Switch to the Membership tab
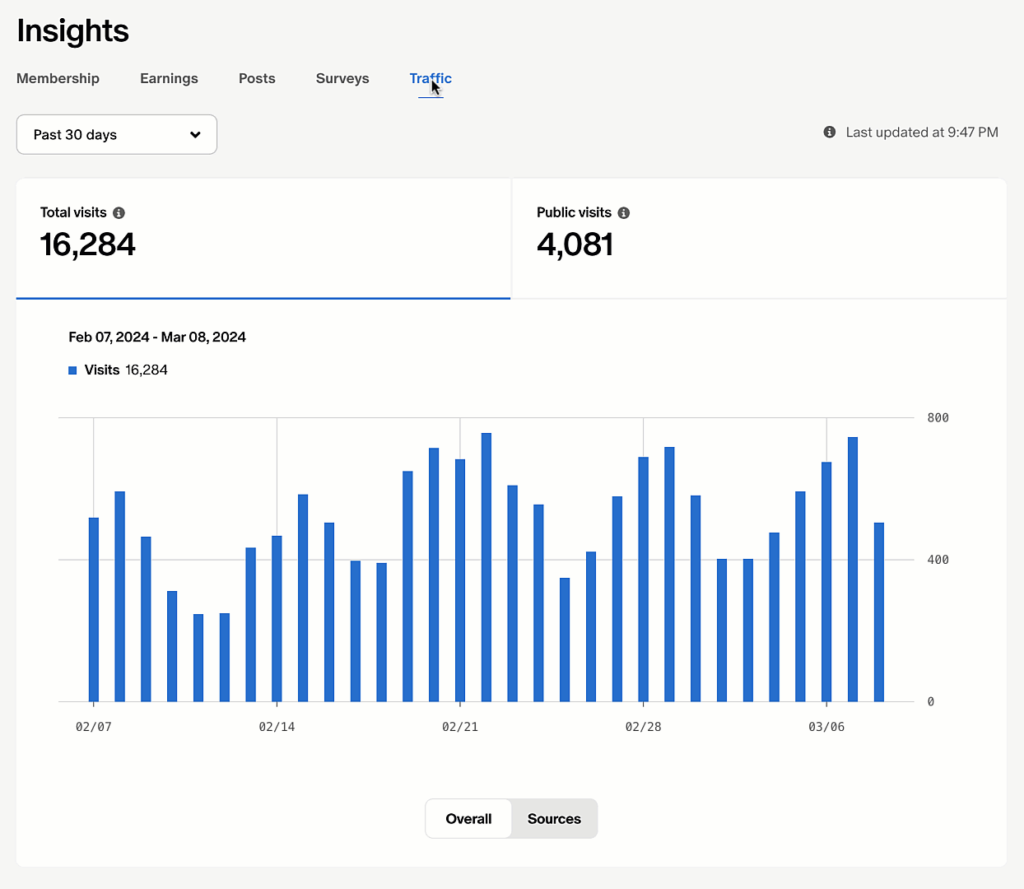The width and height of the screenshot is (1024, 889). pos(58,78)
